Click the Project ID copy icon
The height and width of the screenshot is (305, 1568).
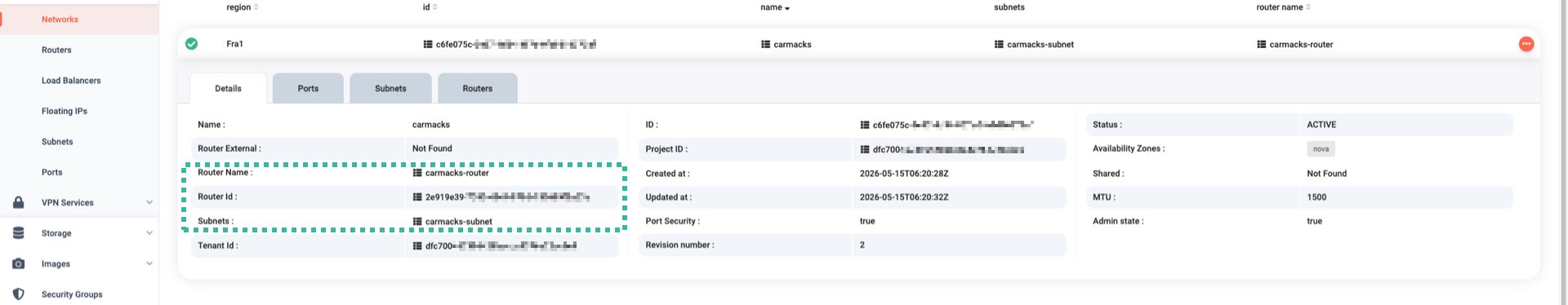865,149
